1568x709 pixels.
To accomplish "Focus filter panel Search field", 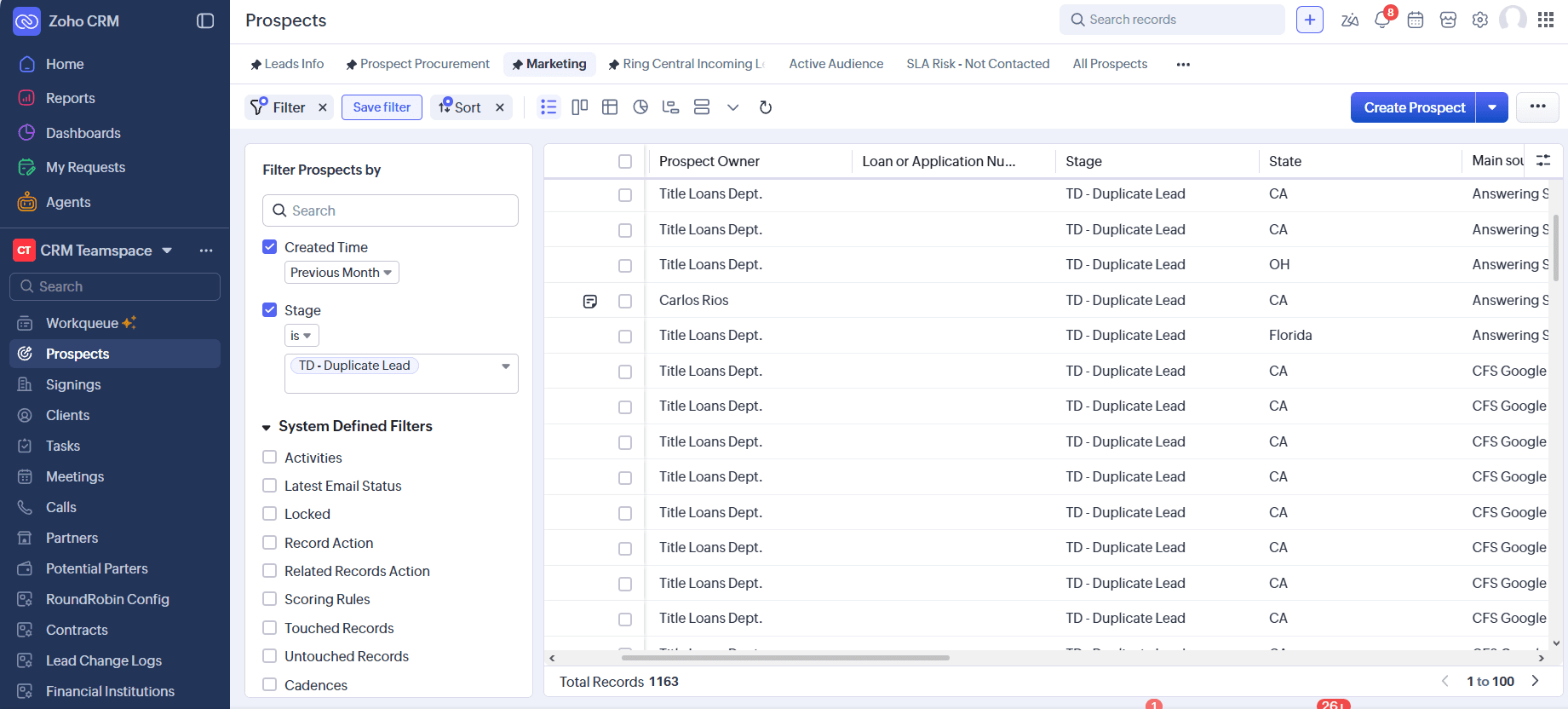I will point(390,210).
